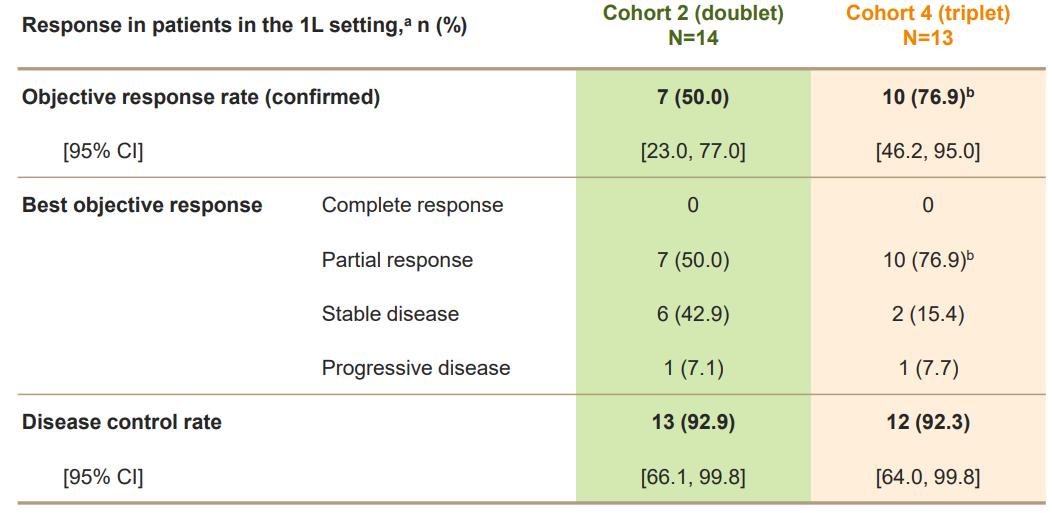
Task: Select the triplet disease control value 12 (92.3)
Action: 928,423
